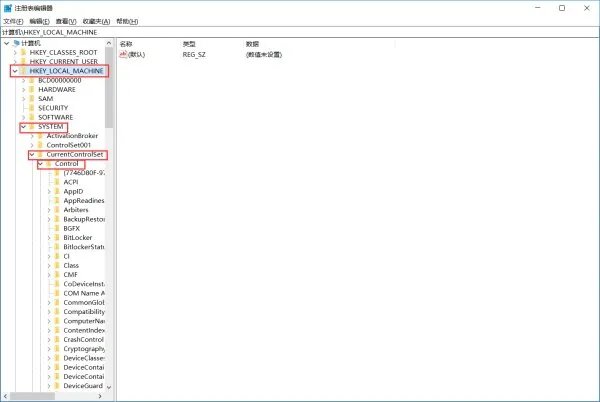
Task: Click the ACPI folder icon
Action: point(57,182)
